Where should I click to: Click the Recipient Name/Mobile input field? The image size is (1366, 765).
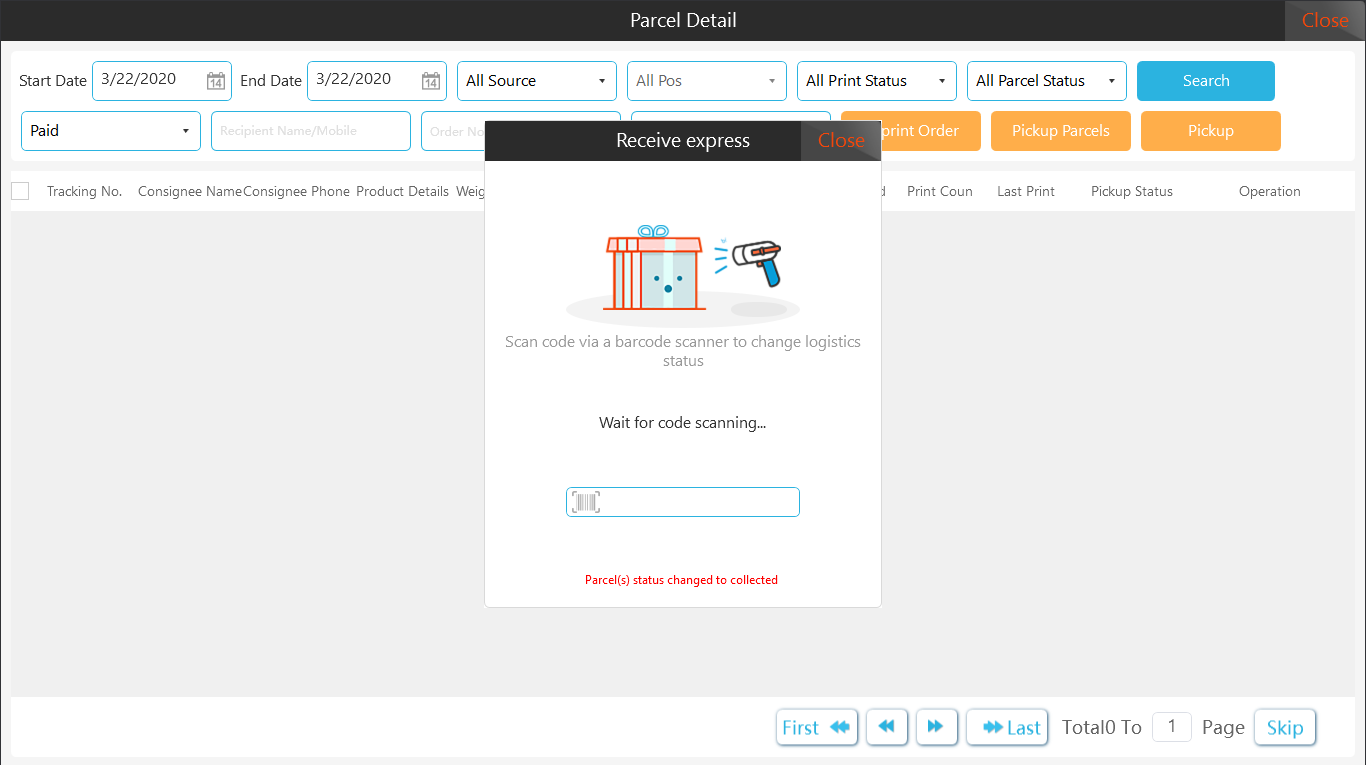[310, 131]
